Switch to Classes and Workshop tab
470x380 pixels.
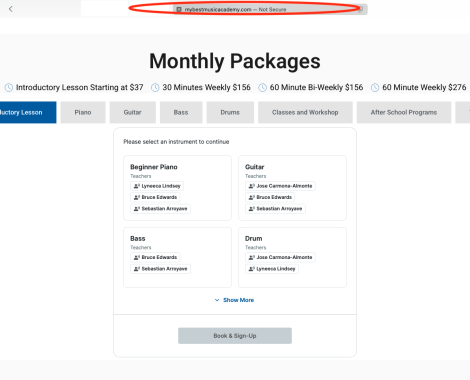point(305,112)
